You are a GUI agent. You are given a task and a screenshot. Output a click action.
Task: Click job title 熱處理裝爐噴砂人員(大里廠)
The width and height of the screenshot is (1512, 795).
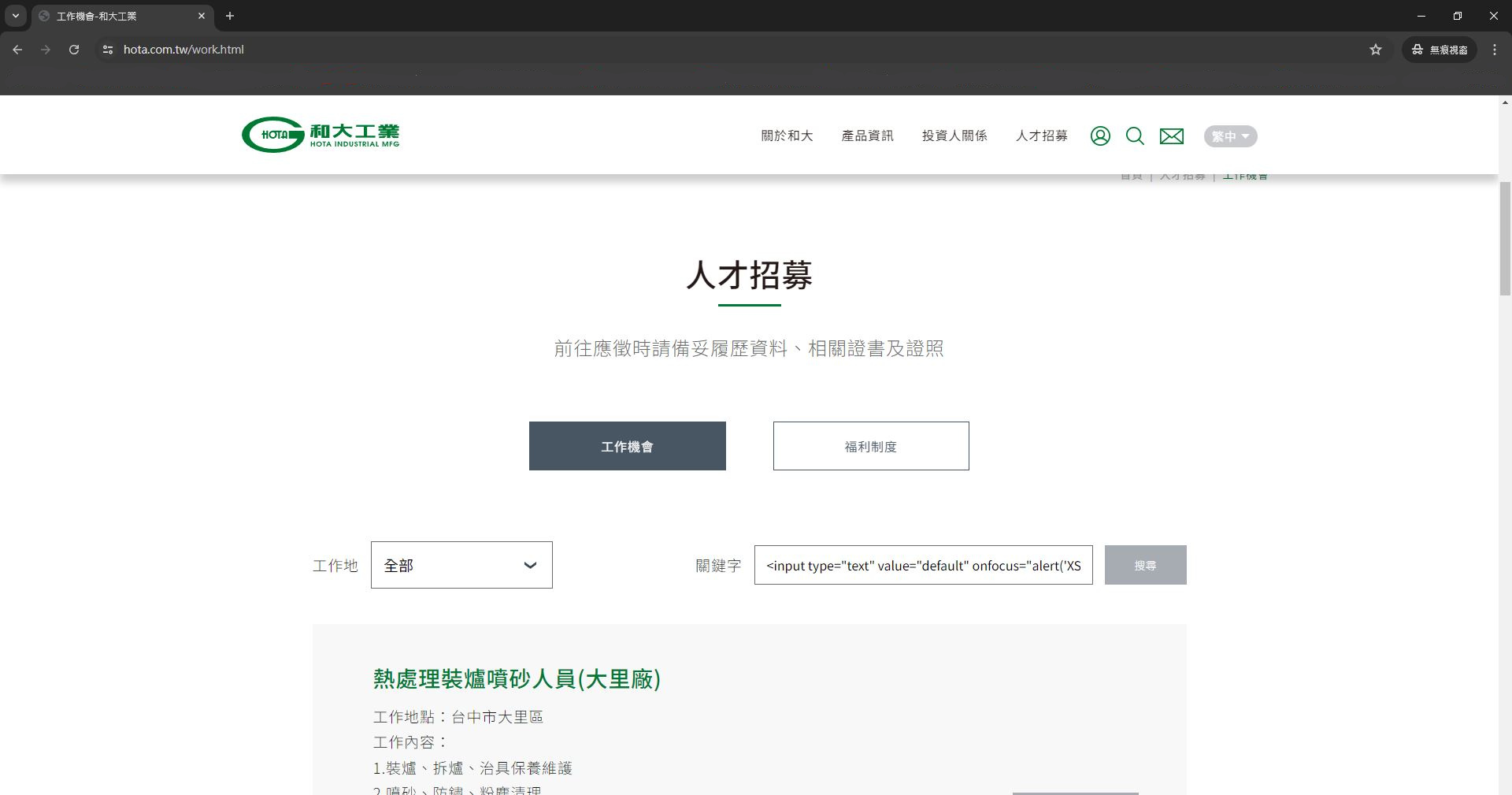point(517,679)
